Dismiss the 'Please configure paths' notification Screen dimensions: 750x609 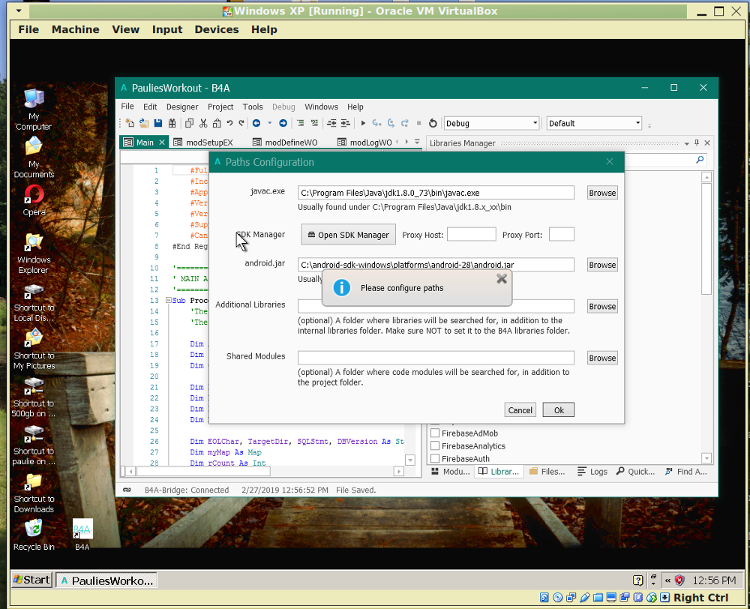[x=501, y=279]
